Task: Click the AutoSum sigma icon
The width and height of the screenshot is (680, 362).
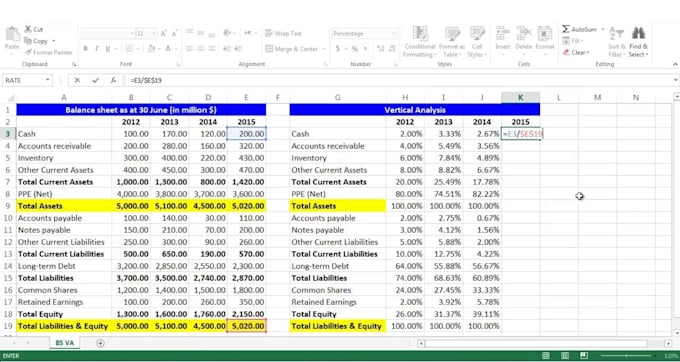Action: 566,29
